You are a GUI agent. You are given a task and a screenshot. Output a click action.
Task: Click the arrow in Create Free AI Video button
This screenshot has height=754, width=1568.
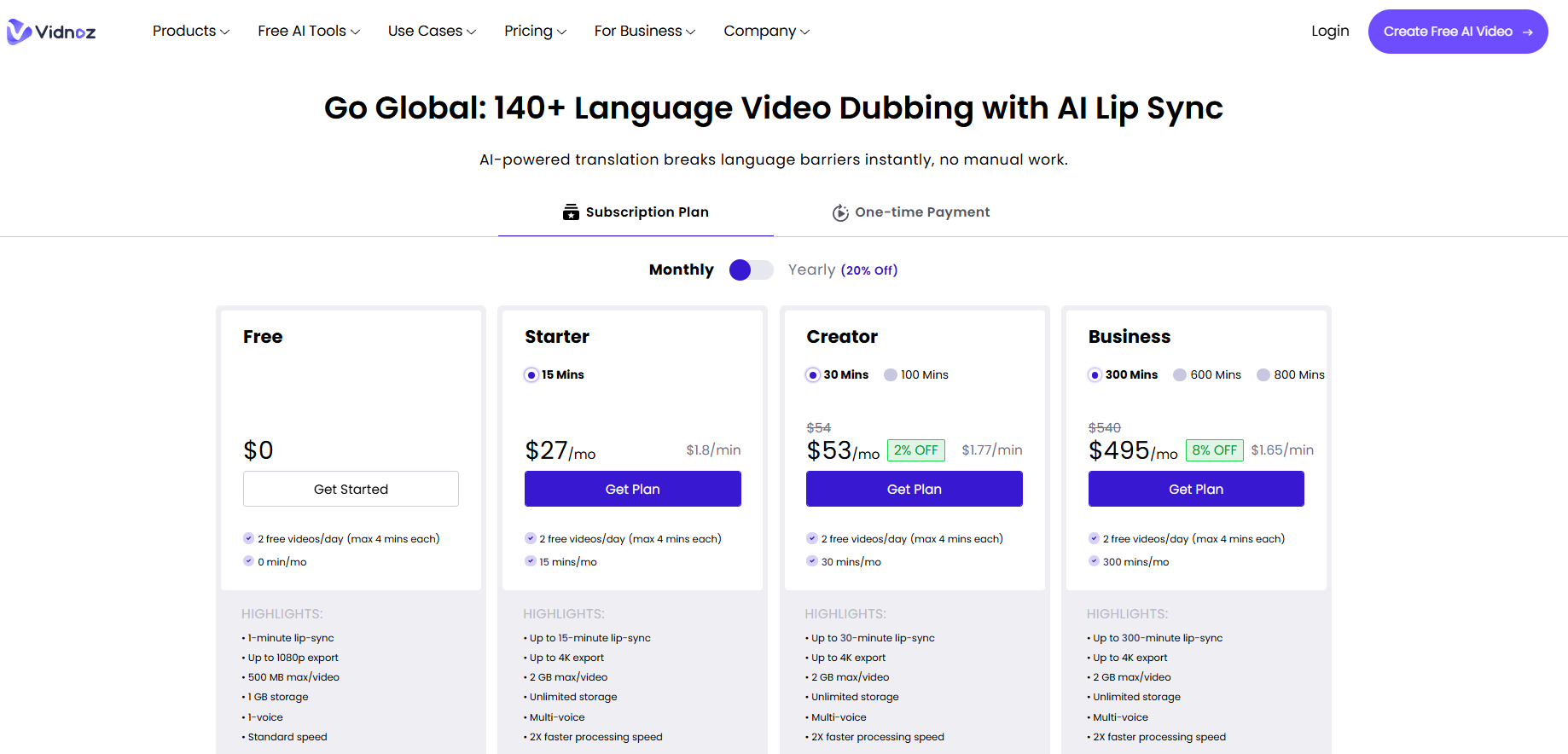(x=1528, y=32)
